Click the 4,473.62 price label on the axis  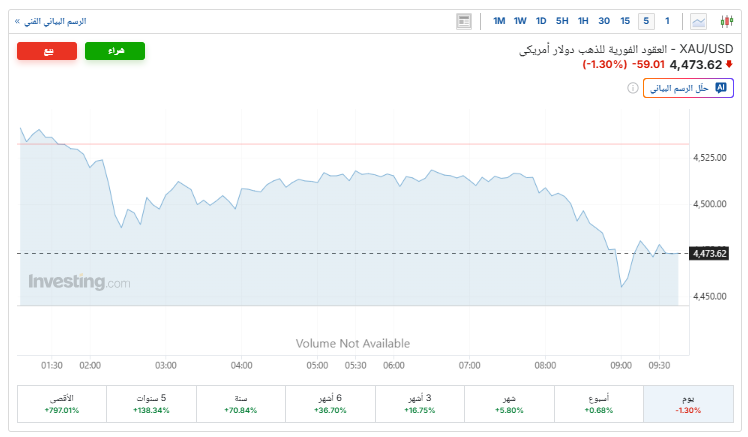[709, 253]
